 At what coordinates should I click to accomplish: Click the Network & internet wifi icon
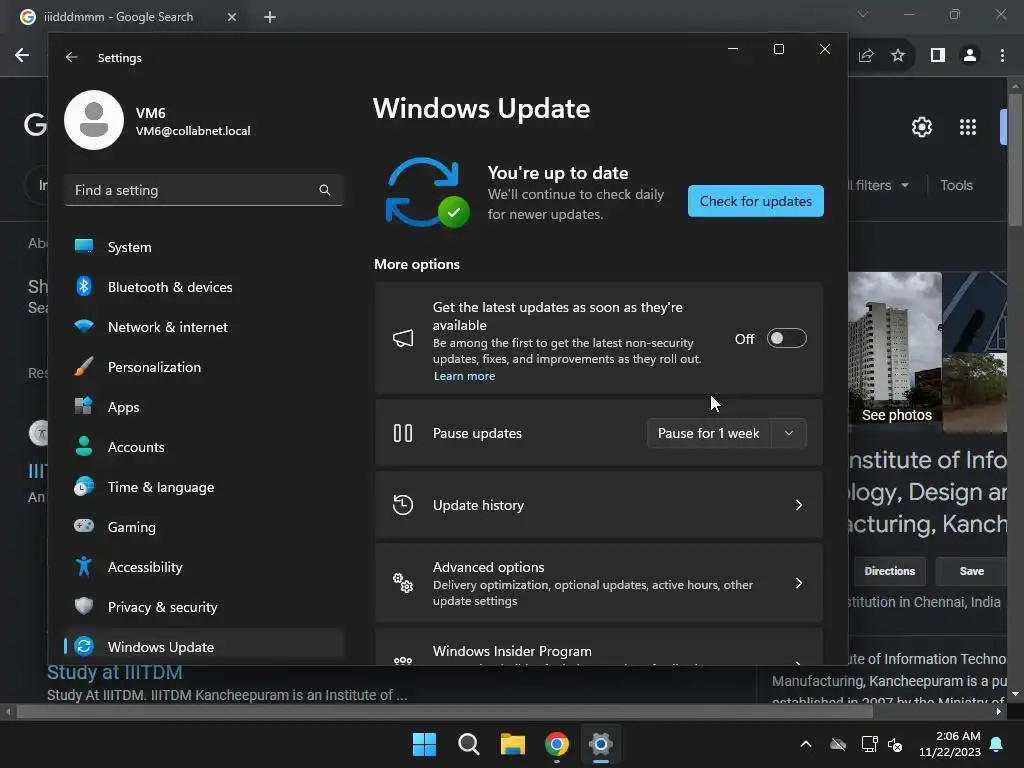(x=84, y=326)
